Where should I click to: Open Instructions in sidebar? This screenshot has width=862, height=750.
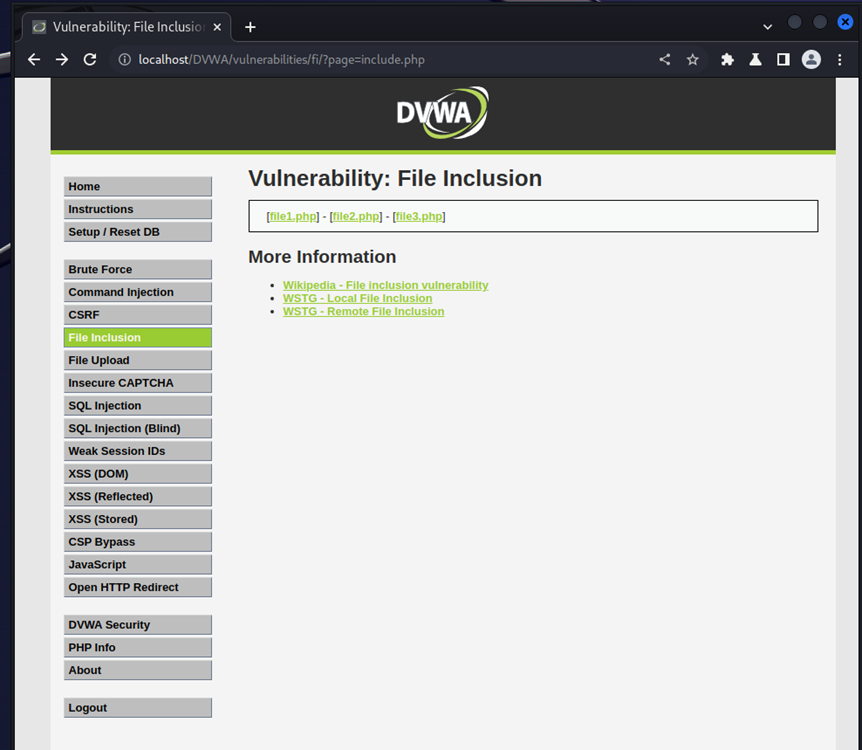click(x=137, y=209)
